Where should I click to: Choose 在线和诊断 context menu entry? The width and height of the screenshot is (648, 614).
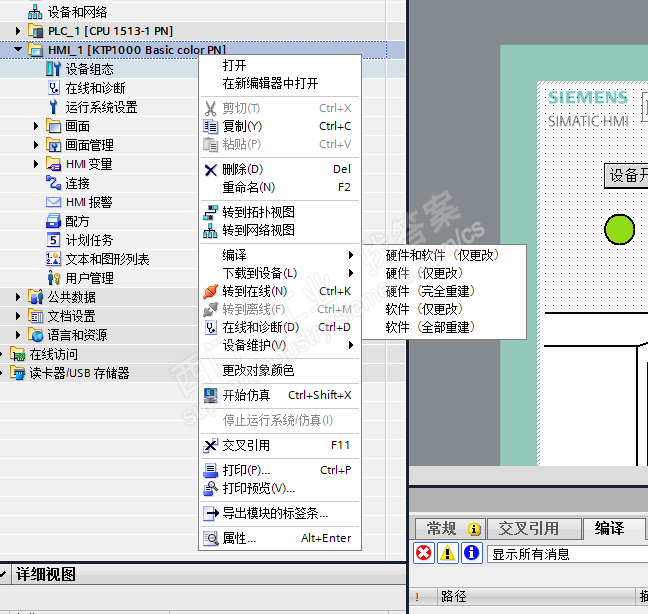click(280, 327)
